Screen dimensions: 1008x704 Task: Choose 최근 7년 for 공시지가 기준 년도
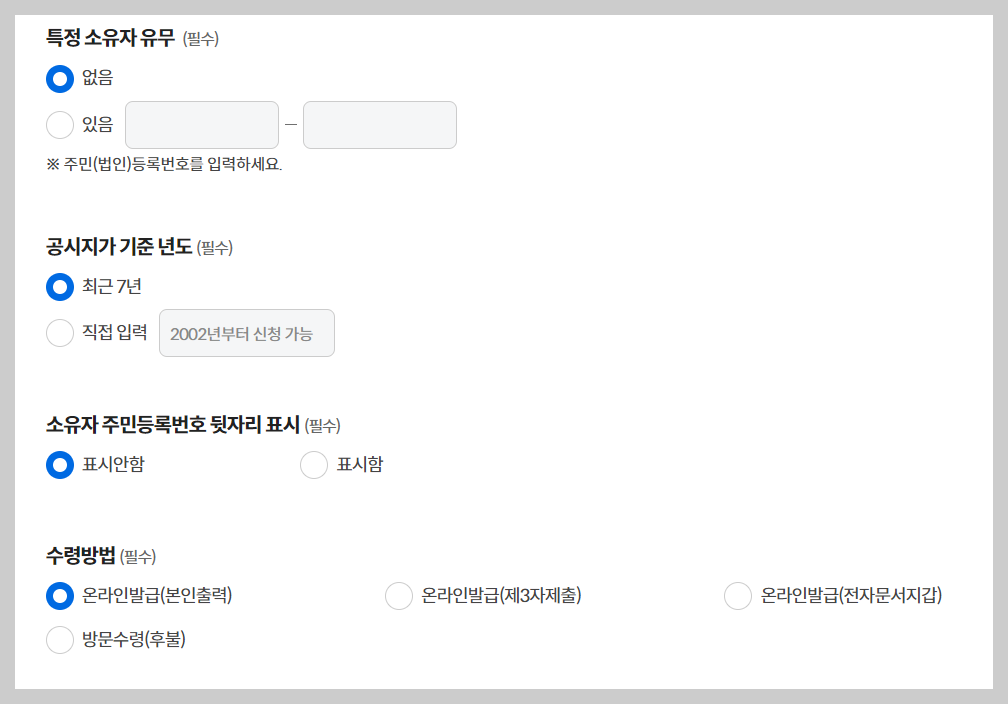60,287
